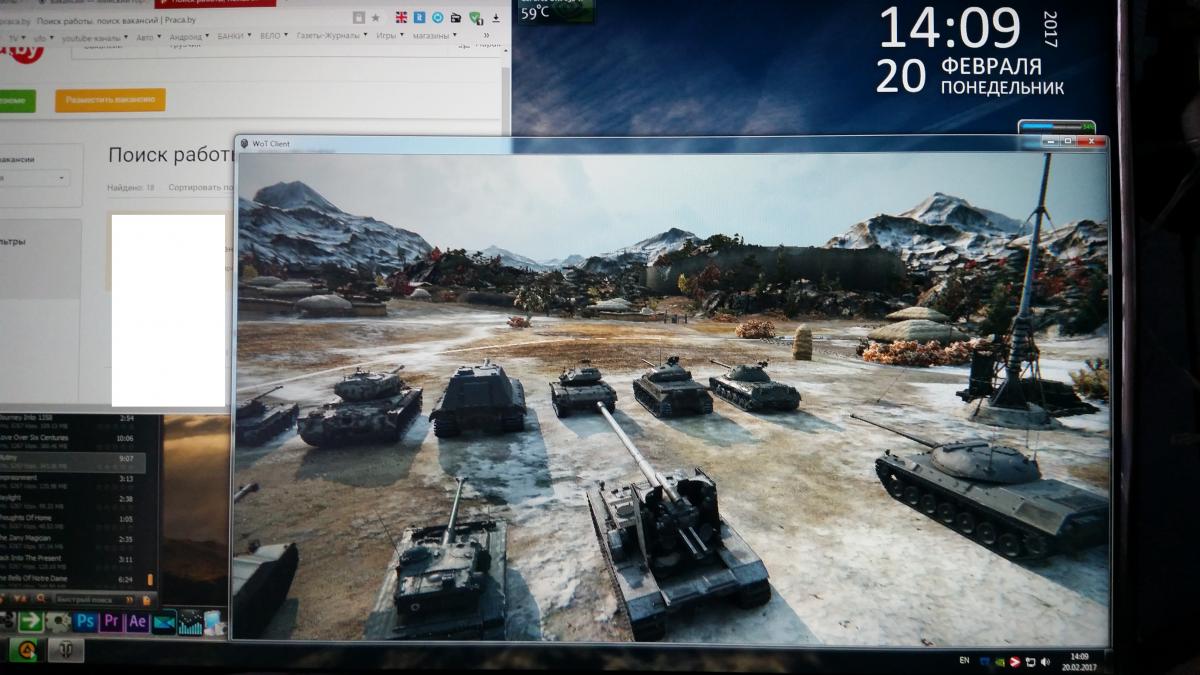
Task: Open the mail envelope dock icon
Action: (x=164, y=622)
